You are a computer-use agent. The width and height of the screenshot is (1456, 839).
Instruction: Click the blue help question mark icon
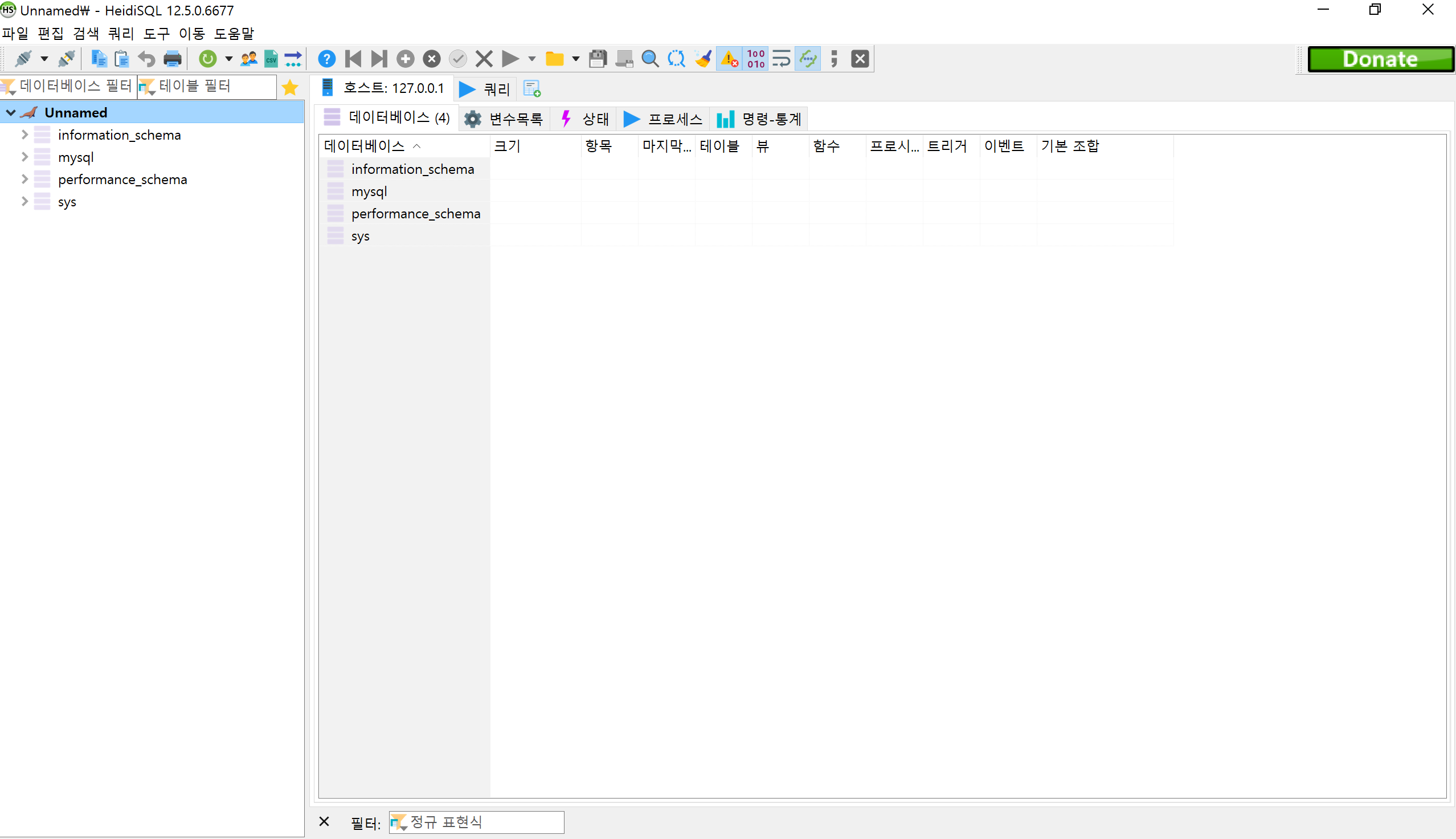[x=326, y=59]
